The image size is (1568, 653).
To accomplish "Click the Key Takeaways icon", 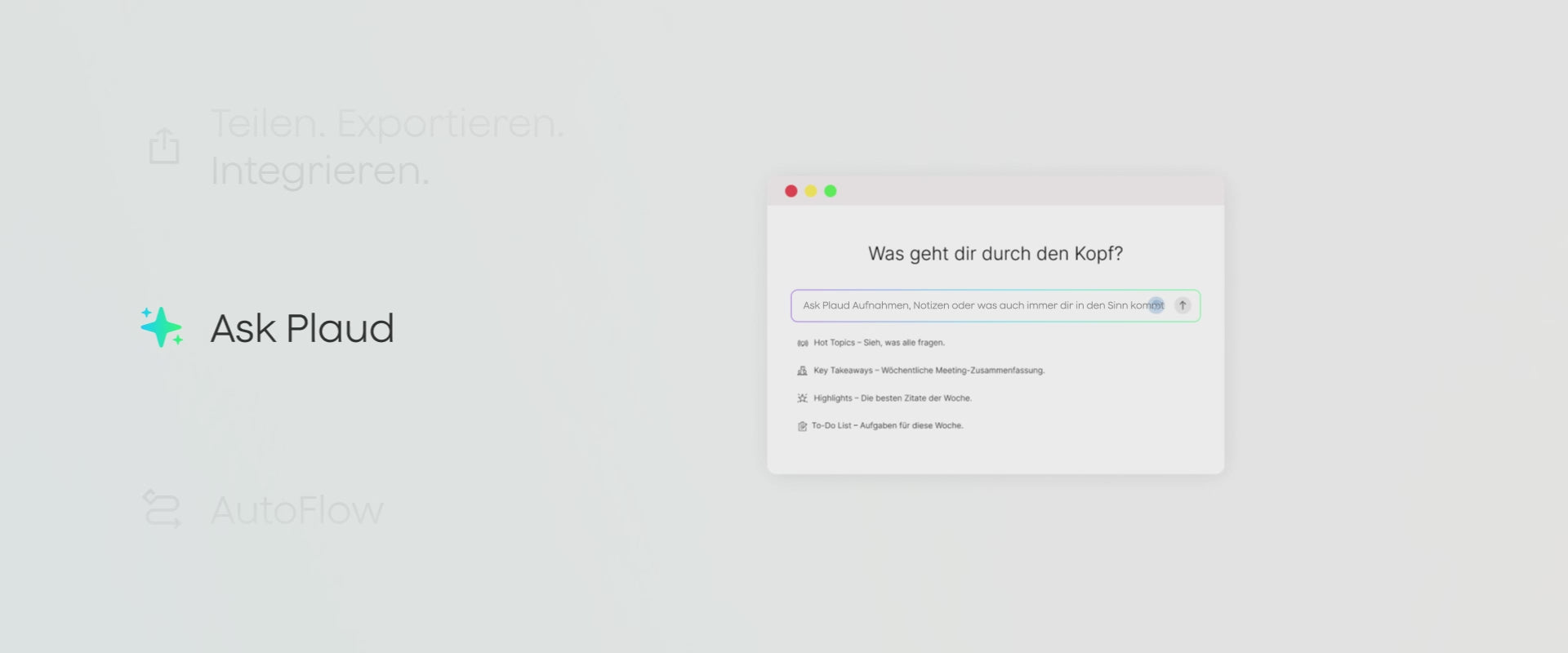I will pos(802,371).
